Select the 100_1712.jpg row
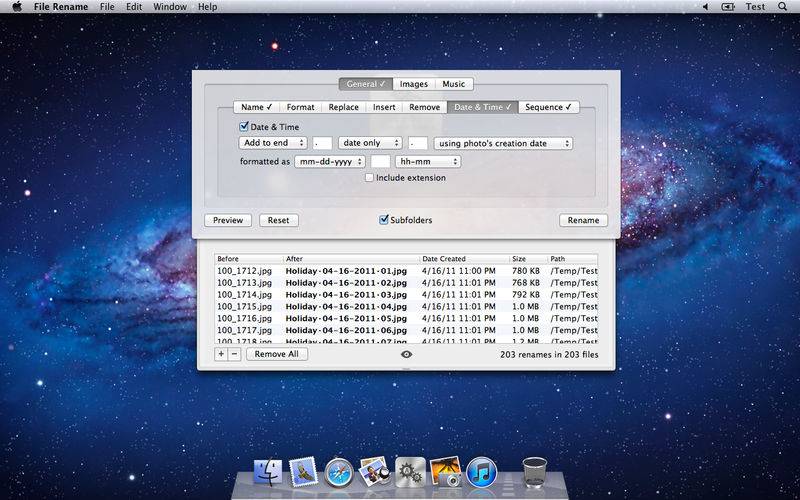Screen dimensions: 800x500 406,271
